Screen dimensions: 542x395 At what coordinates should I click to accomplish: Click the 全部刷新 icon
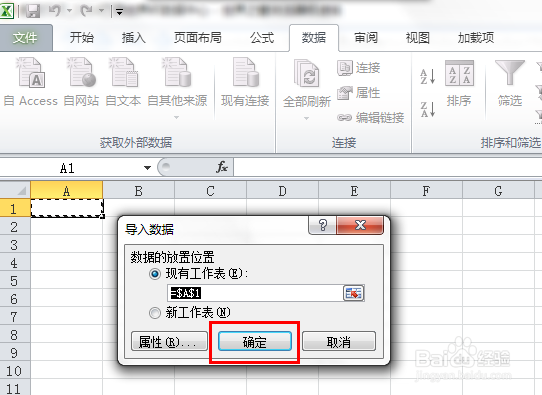[307, 73]
